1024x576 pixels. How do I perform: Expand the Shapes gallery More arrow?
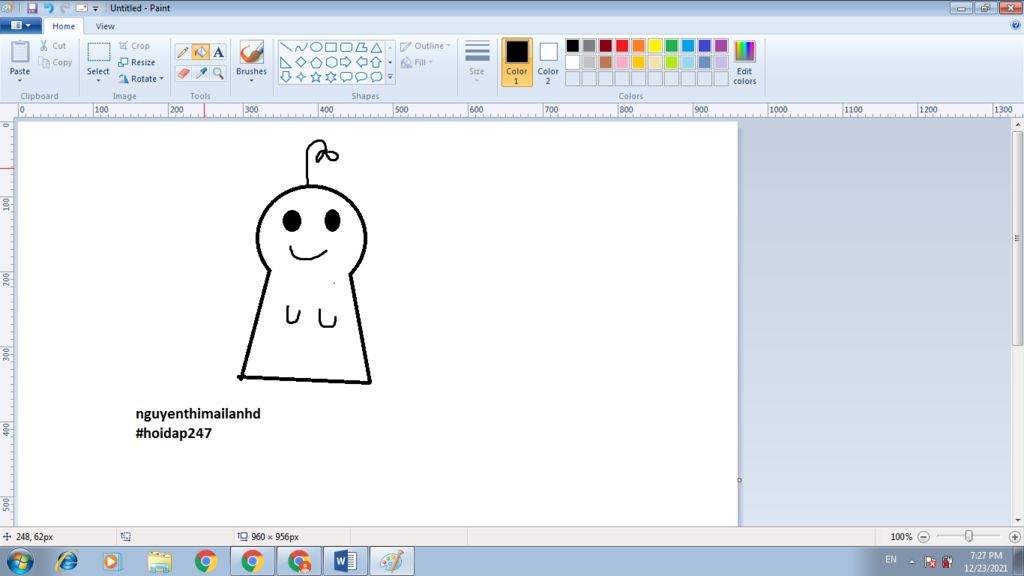point(391,77)
